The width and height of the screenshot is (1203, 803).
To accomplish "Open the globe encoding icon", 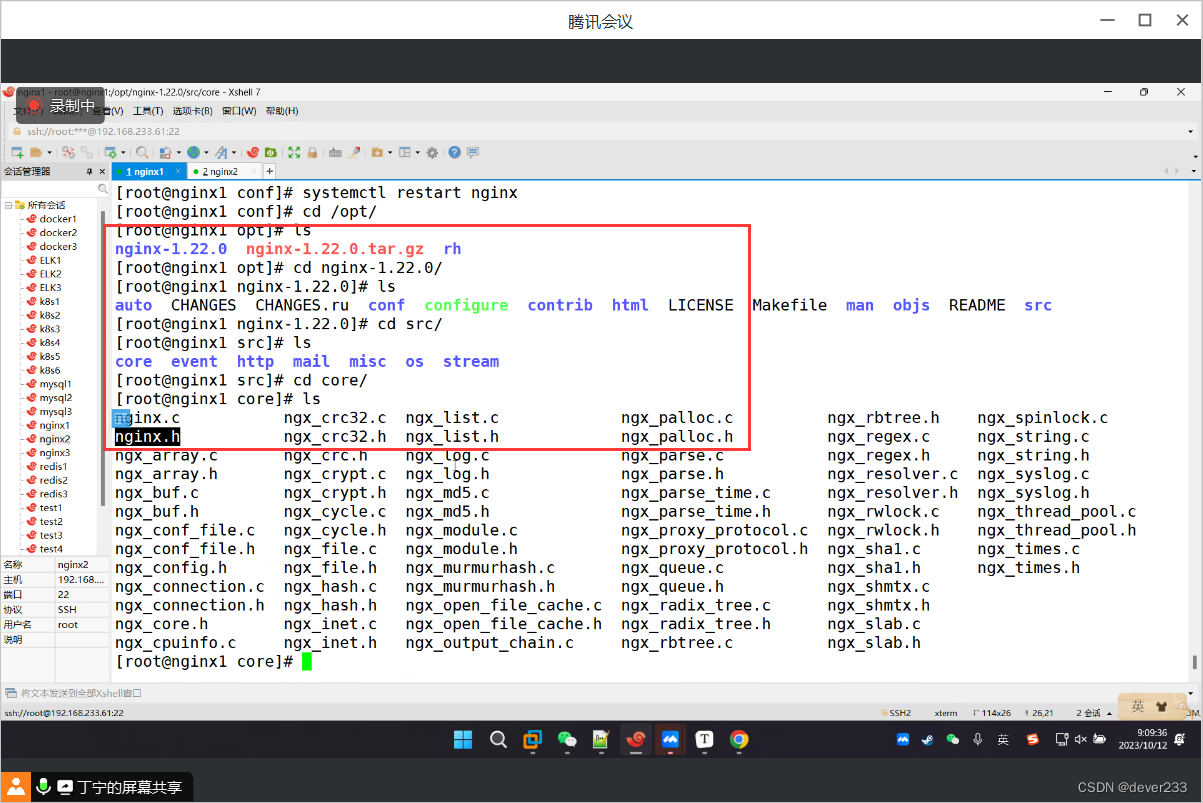I will pyautogui.click(x=193, y=153).
